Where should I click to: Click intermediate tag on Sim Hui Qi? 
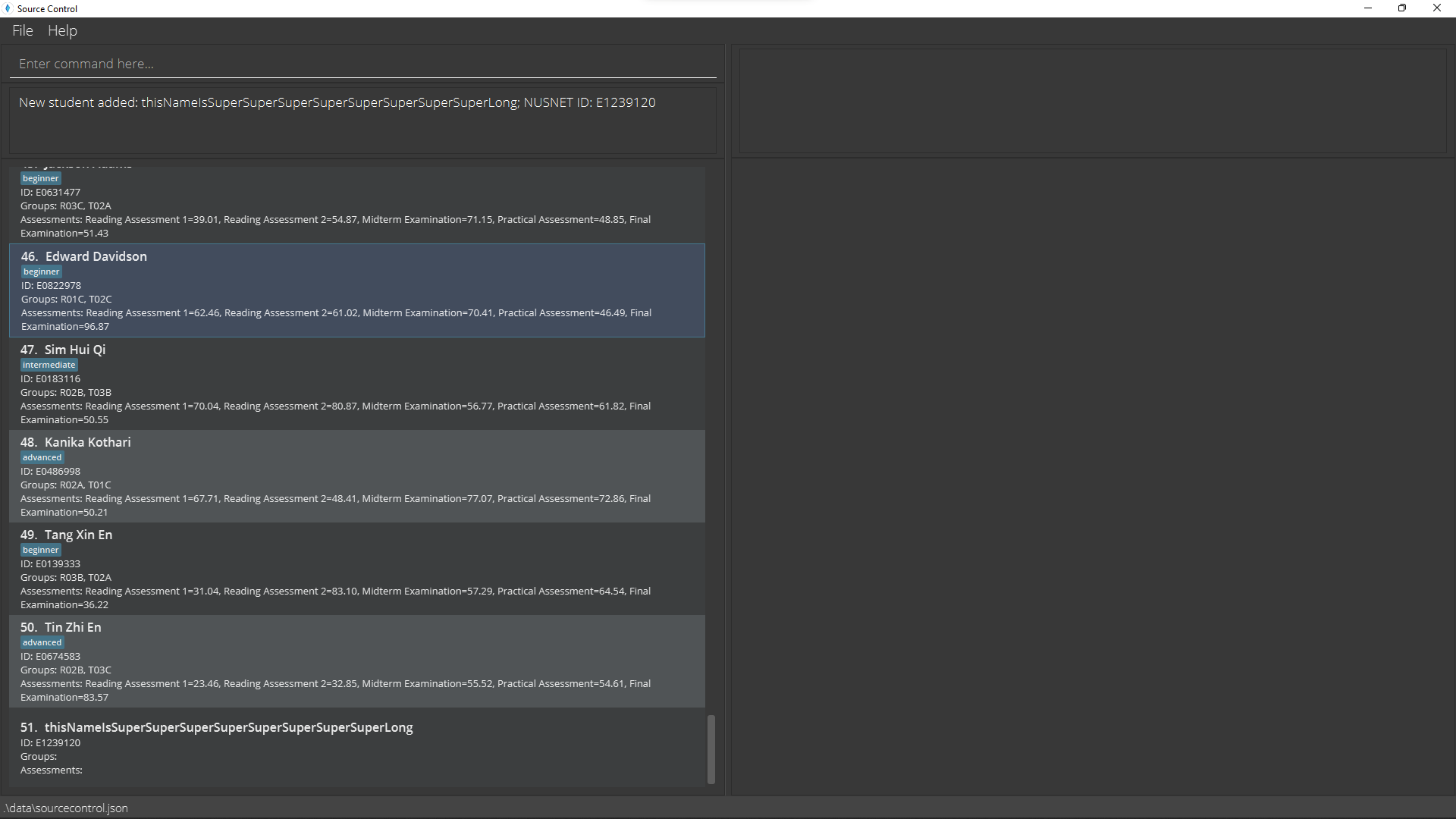[x=49, y=365]
